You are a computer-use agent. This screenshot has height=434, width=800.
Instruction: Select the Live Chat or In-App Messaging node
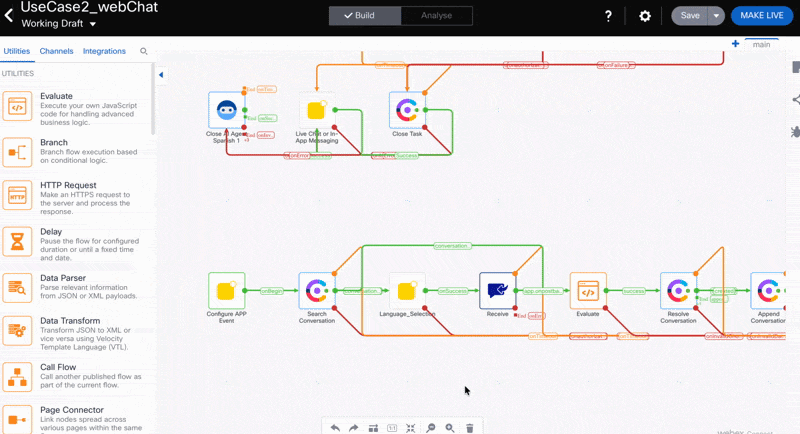click(x=316, y=110)
